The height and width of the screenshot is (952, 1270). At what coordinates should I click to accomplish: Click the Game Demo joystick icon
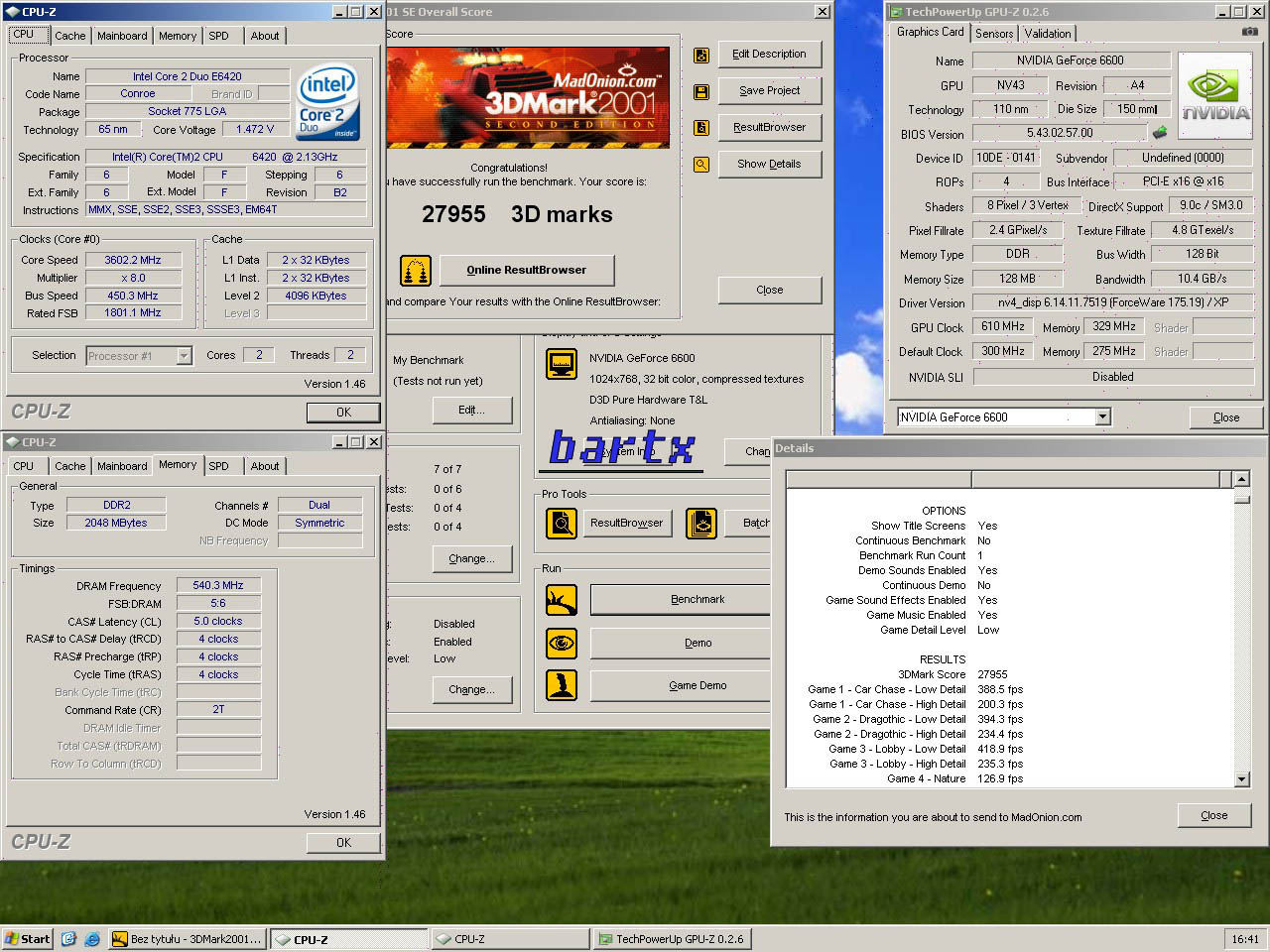coord(562,685)
